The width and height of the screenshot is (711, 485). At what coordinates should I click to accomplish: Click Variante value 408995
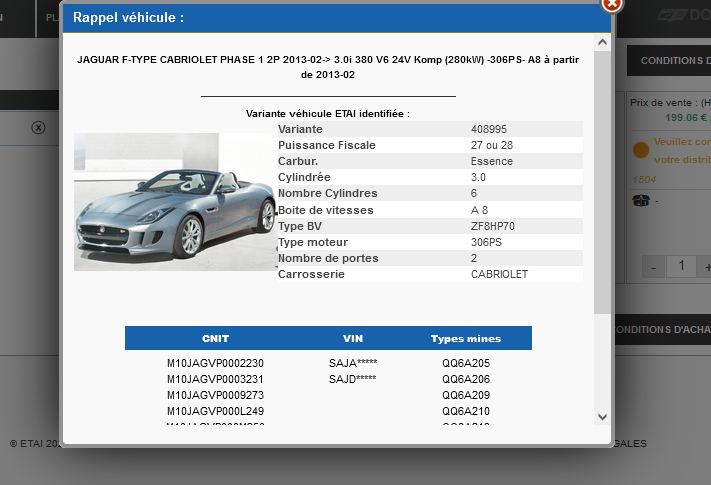489,129
